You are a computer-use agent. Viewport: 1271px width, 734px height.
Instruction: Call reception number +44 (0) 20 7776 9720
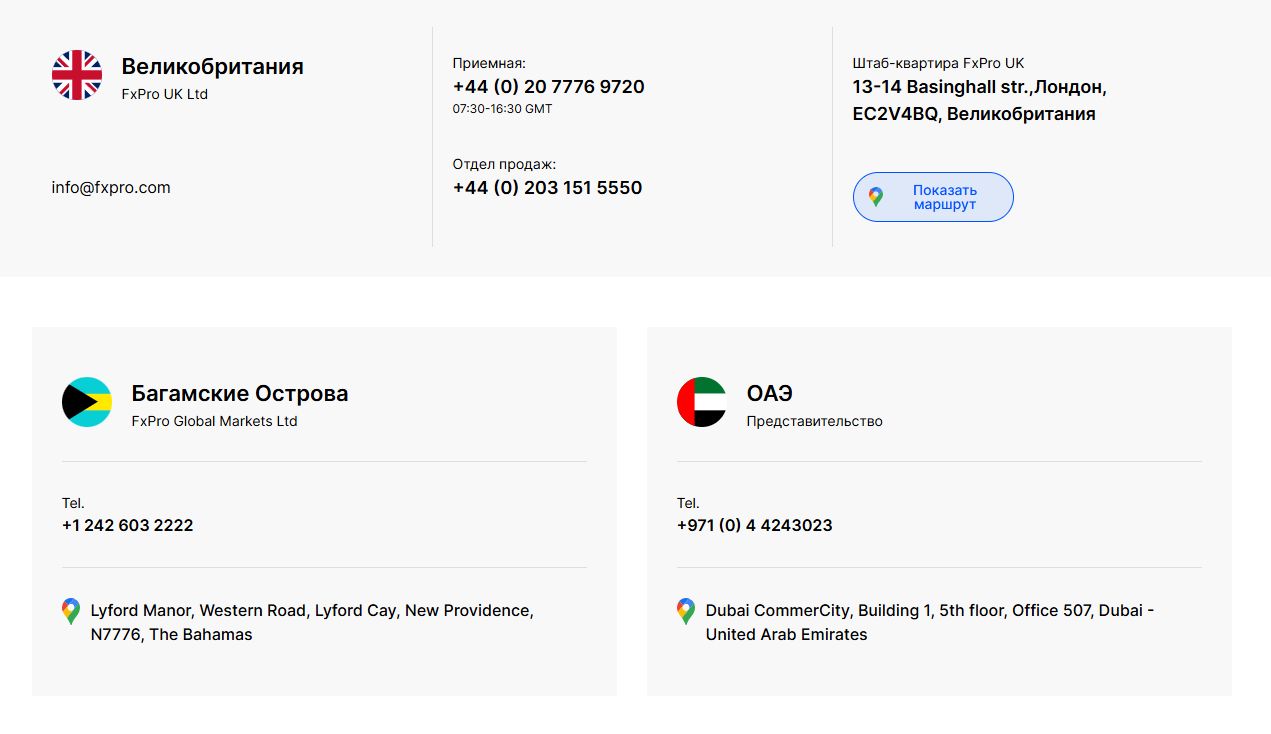(548, 87)
